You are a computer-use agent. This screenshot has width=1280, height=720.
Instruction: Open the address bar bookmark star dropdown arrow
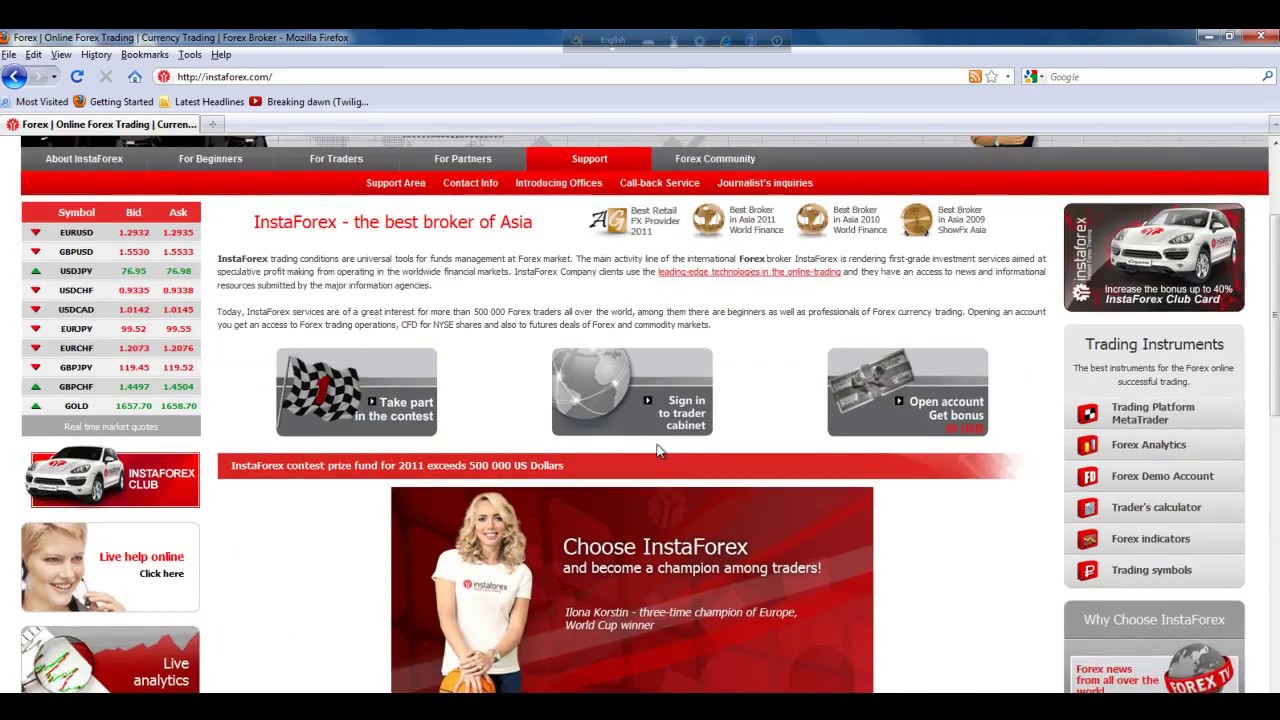click(1008, 77)
